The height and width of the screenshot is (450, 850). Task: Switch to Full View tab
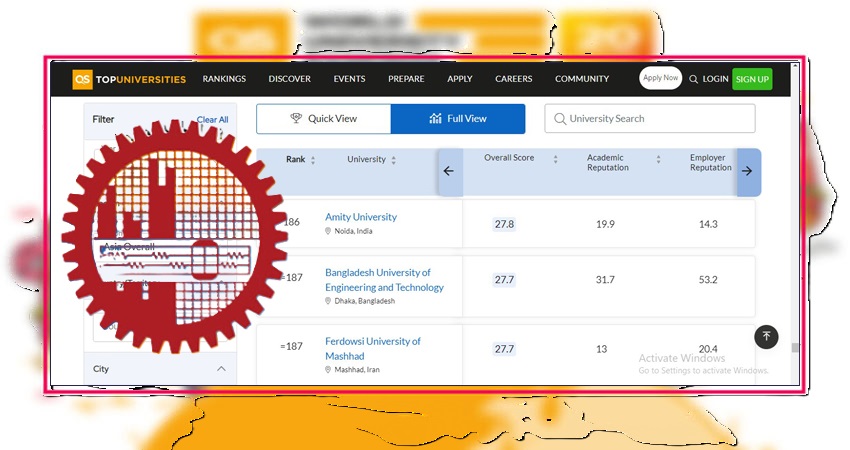pyautogui.click(x=458, y=119)
